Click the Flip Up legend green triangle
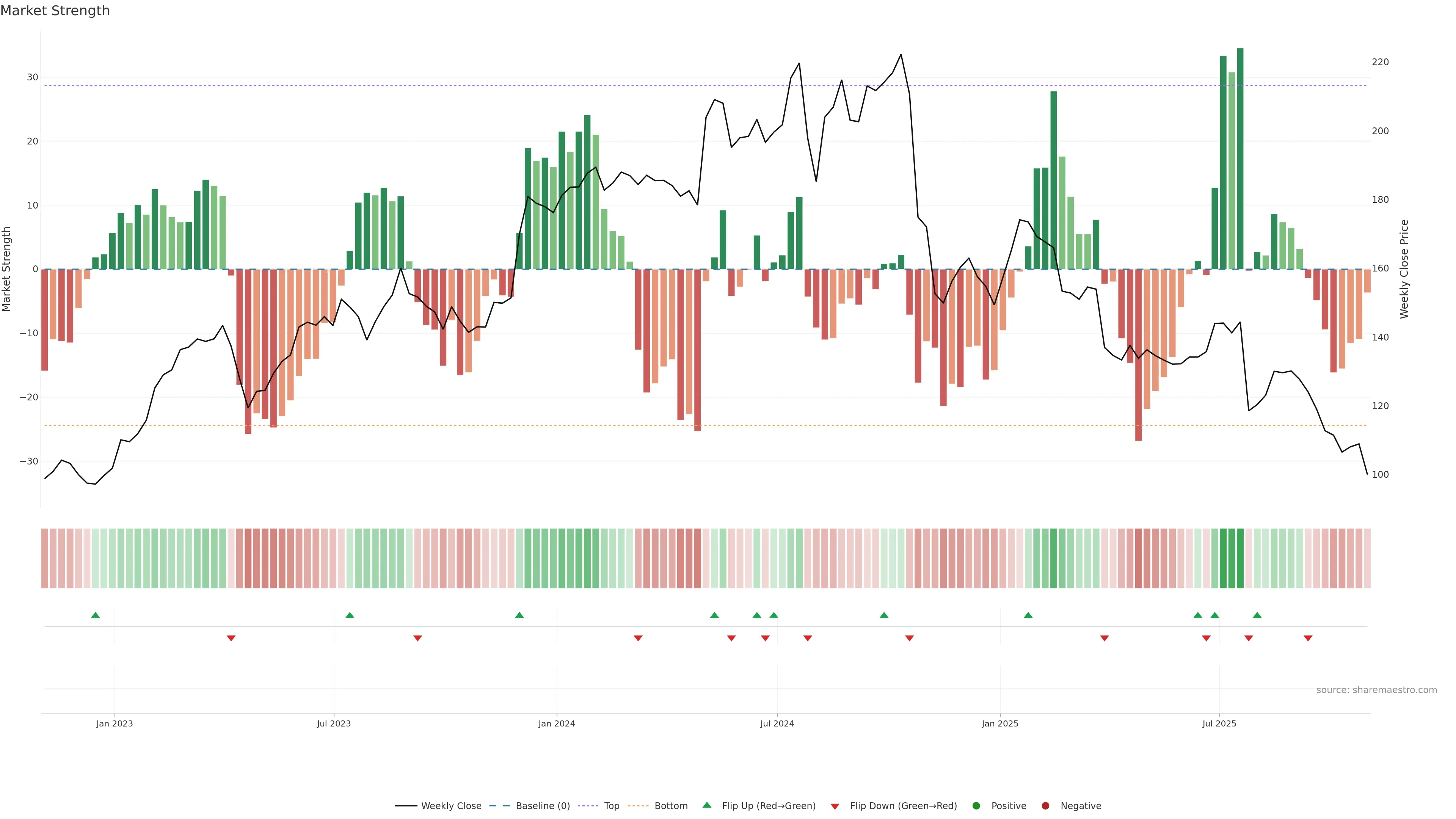 (x=706, y=805)
